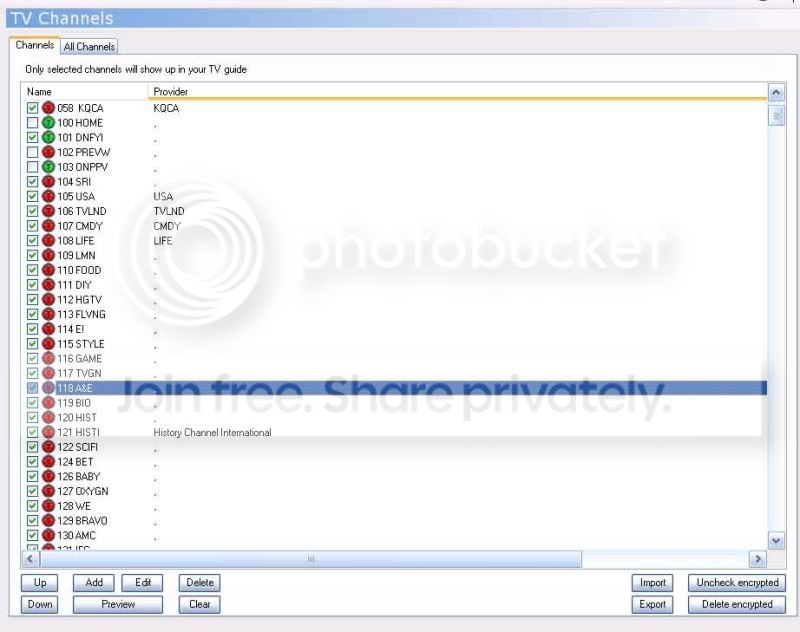Click the red icon beside 110 FOOD
Screen dimensions: 800x632
48,270
